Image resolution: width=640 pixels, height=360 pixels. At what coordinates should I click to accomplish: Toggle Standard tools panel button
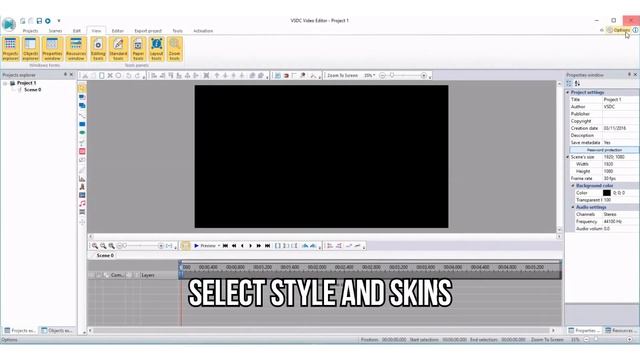[118, 49]
